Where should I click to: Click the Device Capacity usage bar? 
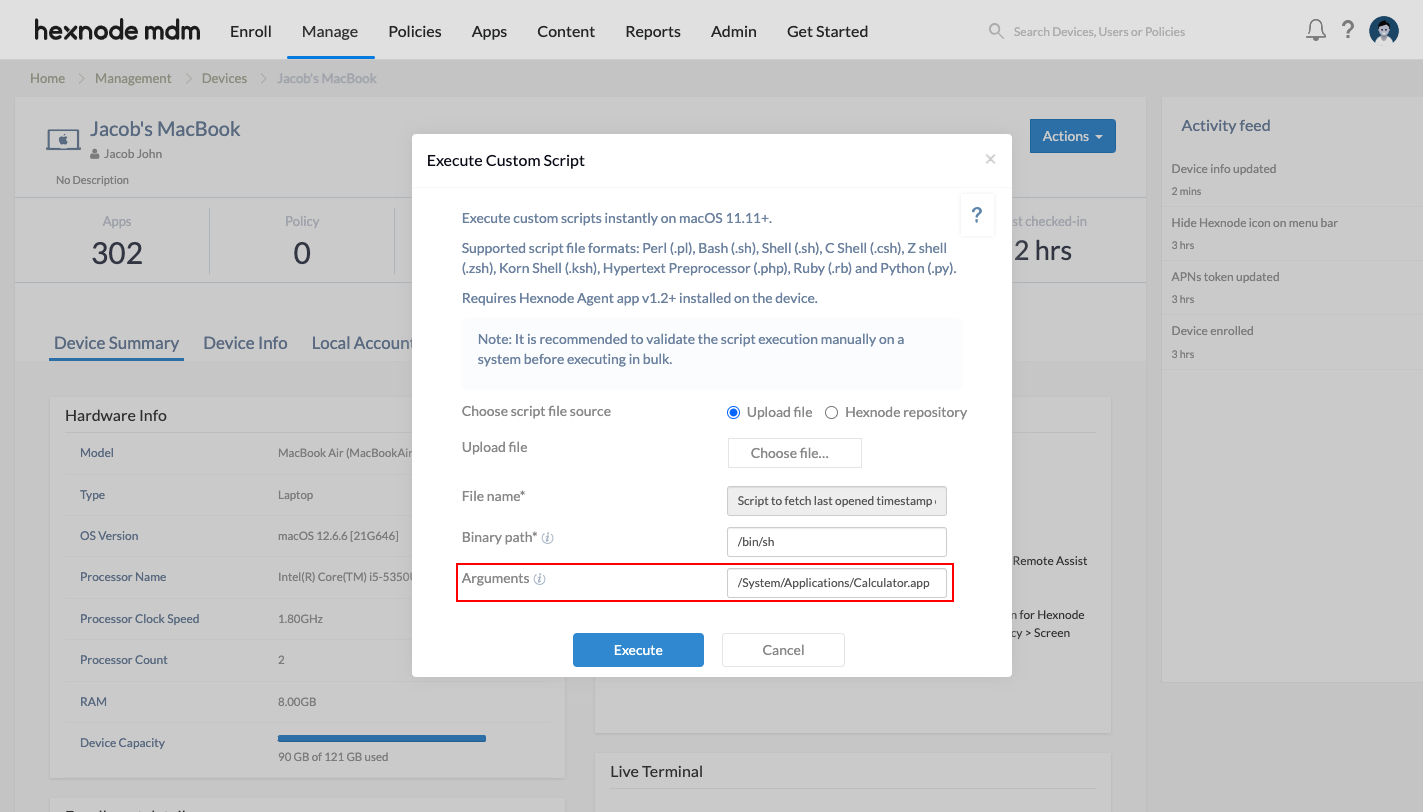(382, 738)
